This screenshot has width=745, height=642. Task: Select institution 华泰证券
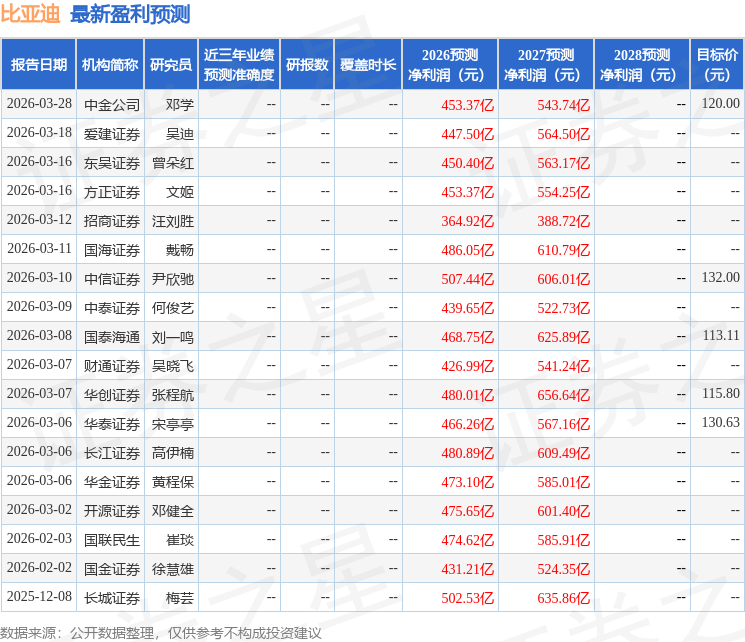[x=112, y=424]
